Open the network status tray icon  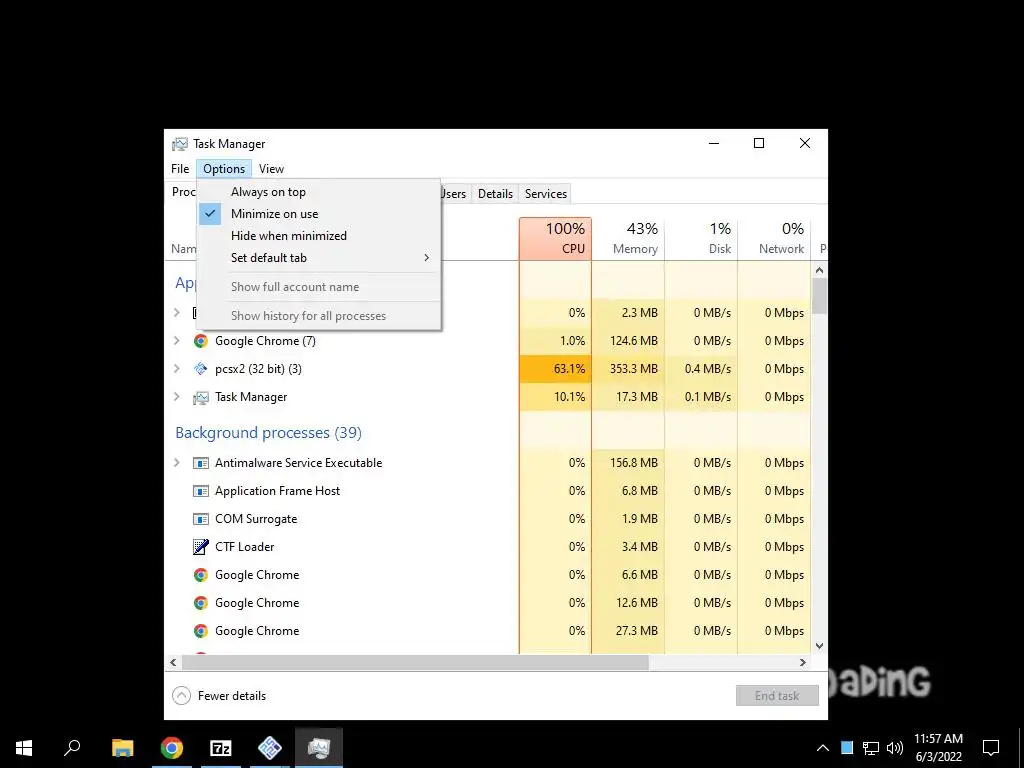tap(871, 748)
